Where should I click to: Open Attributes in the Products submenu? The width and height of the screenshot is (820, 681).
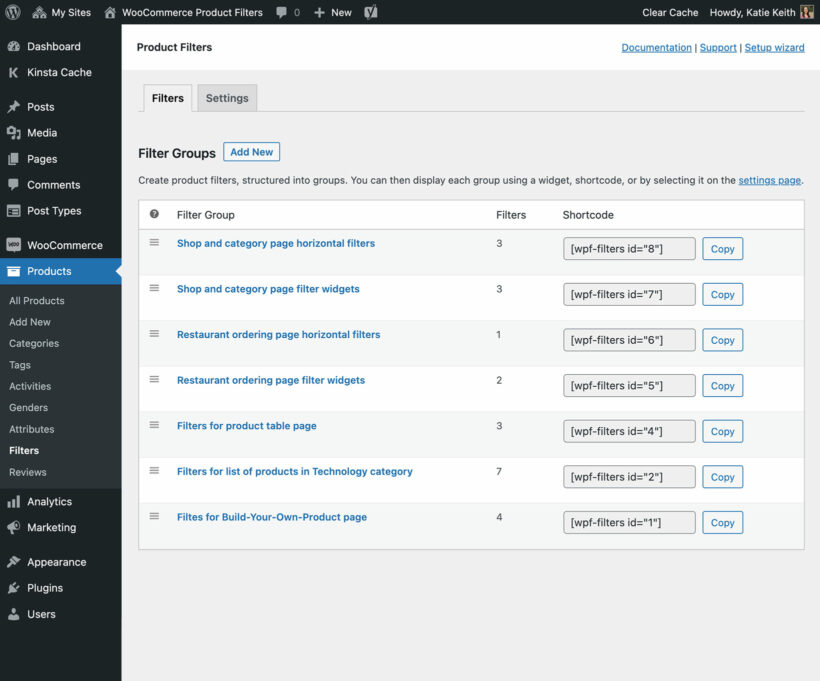pyautogui.click(x=31, y=429)
